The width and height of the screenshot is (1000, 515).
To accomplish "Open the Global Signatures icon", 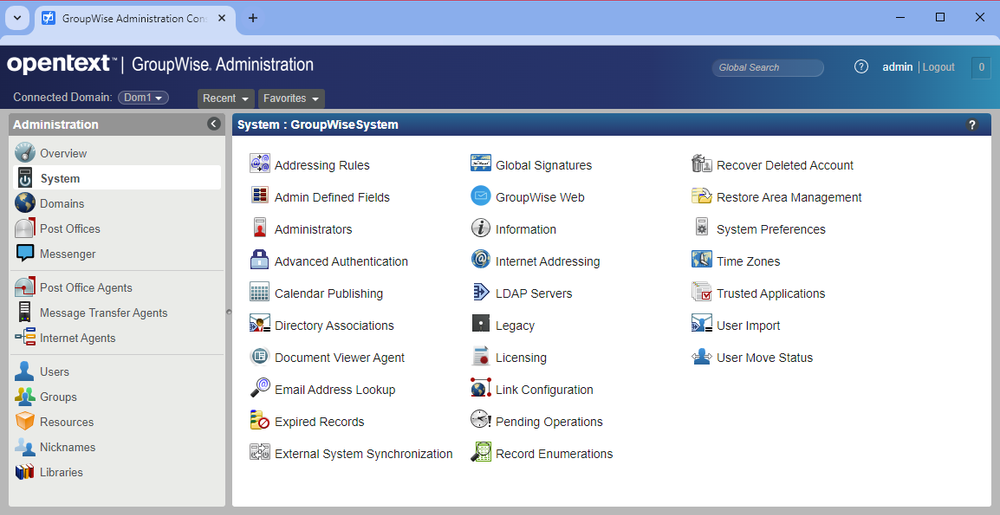I will [481, 164].
